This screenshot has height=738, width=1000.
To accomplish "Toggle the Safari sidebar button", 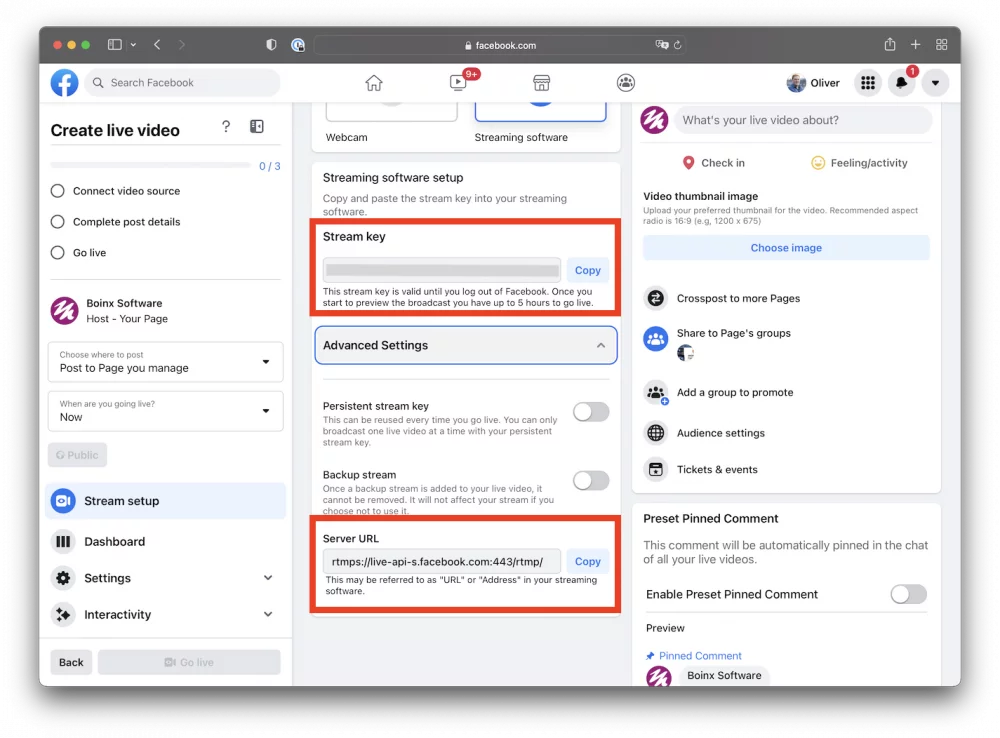I will [115, 45].
